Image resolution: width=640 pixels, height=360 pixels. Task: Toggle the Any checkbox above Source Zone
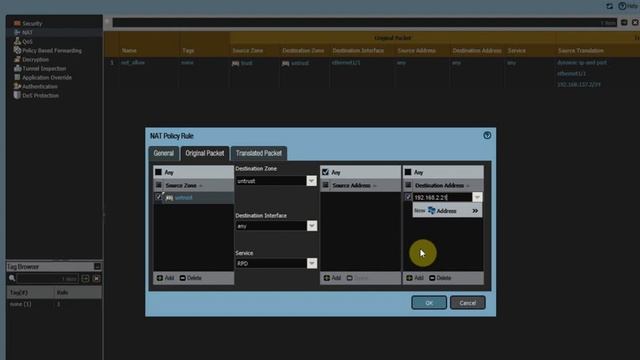(158, 172)
